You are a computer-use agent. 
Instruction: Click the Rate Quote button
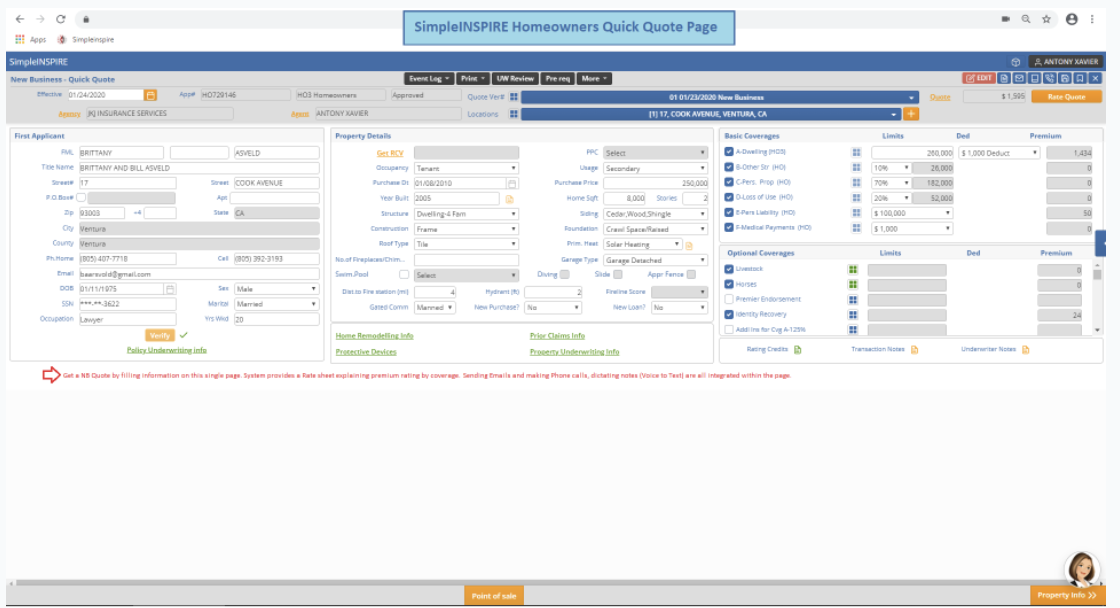click(1066, 96)
